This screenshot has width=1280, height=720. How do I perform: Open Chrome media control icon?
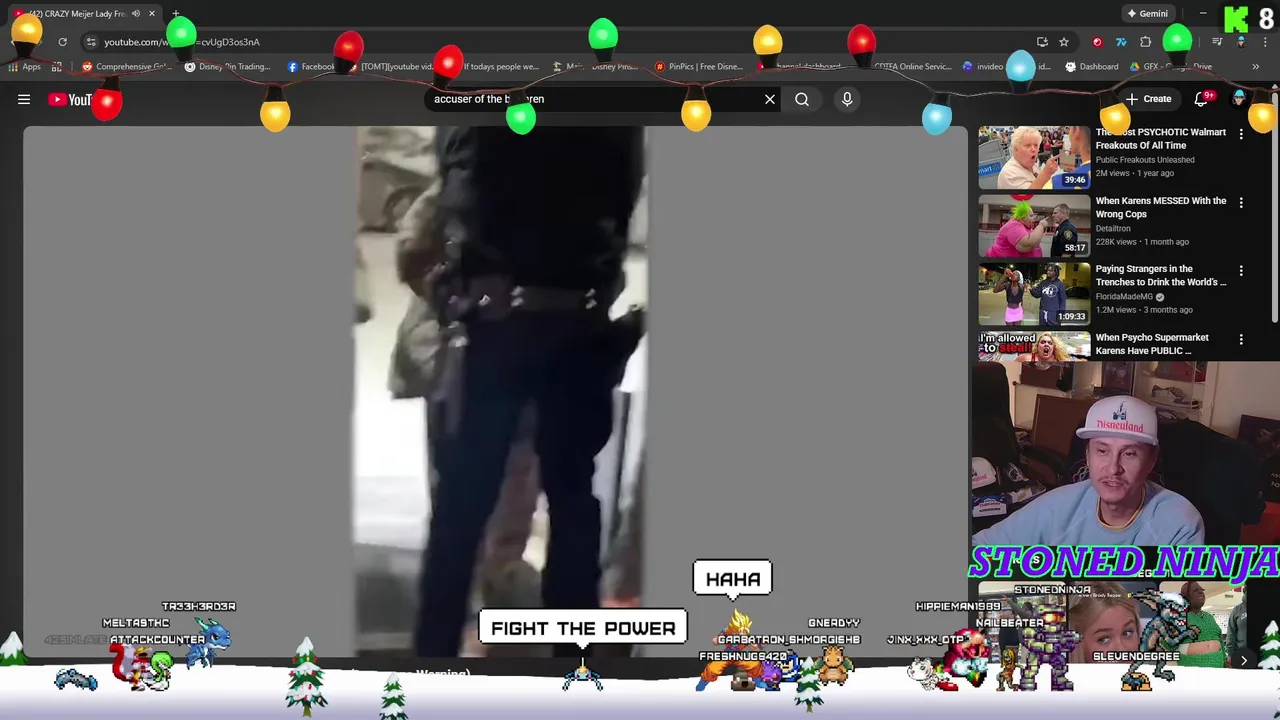pos(1217,42)
